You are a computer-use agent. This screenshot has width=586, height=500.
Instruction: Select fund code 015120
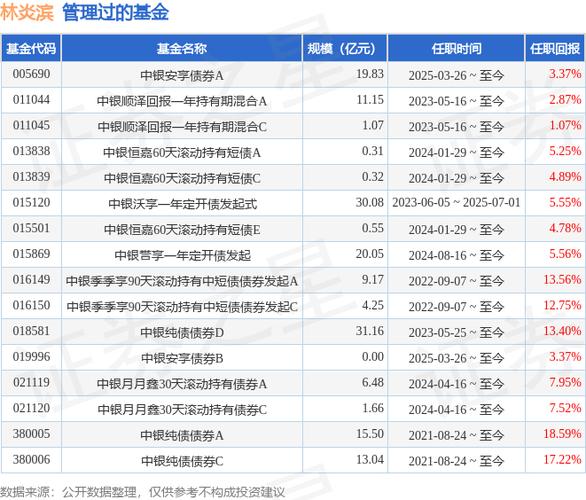point(31,203)
